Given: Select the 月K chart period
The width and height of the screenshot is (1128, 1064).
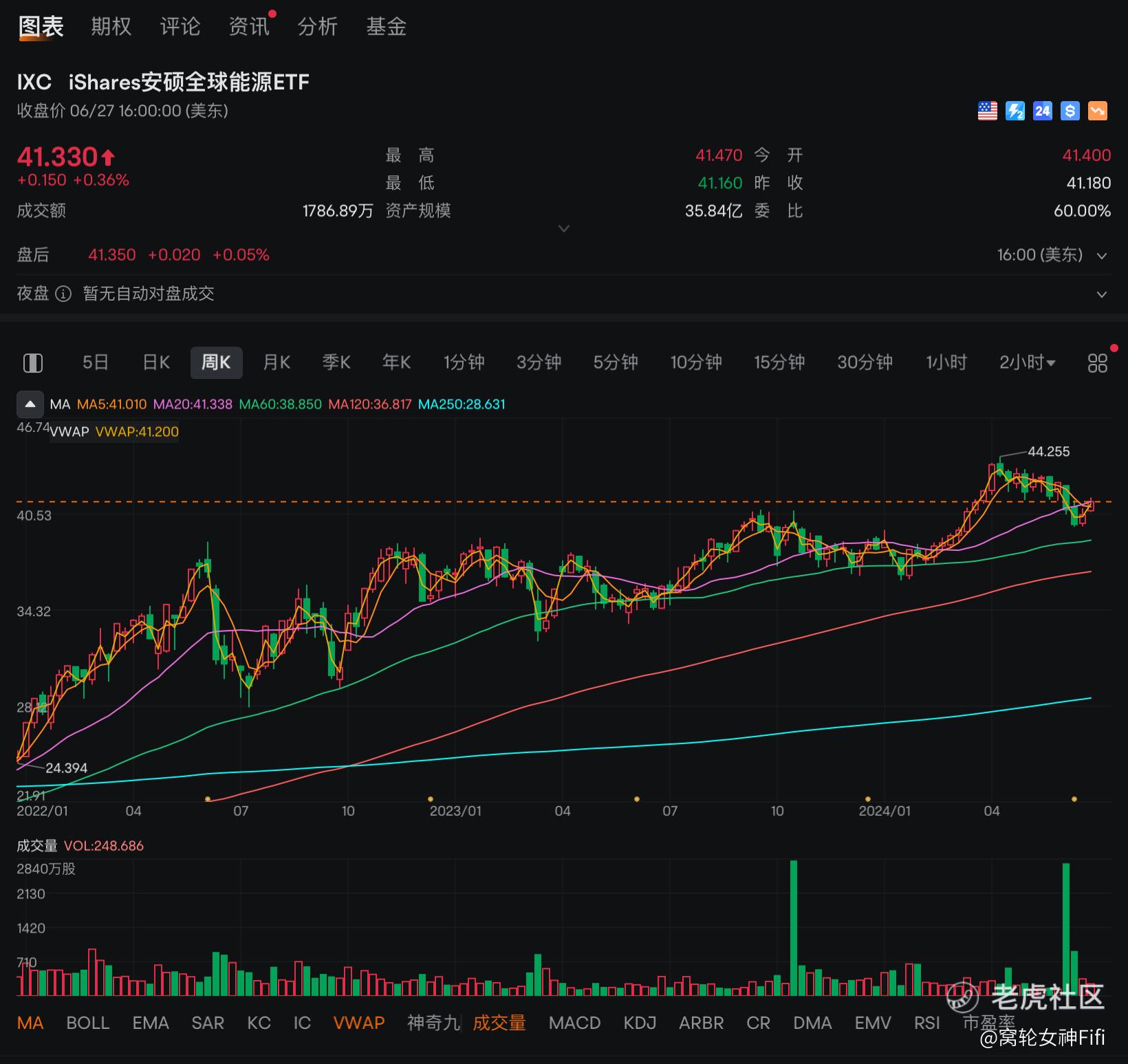Looking at the screenshot, I should click(276, 362).
